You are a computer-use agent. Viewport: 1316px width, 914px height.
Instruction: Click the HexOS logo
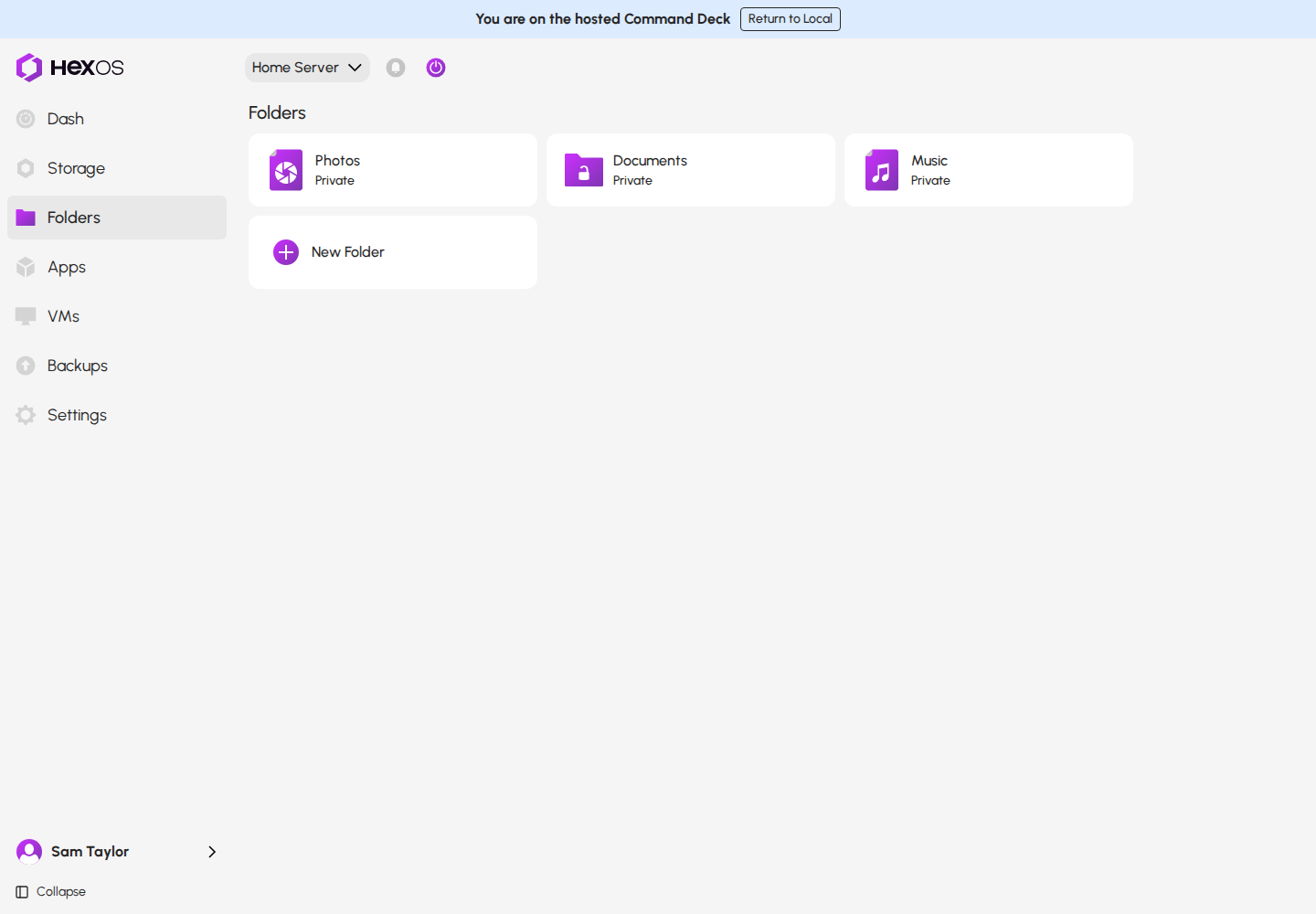[x=69, y=68]
